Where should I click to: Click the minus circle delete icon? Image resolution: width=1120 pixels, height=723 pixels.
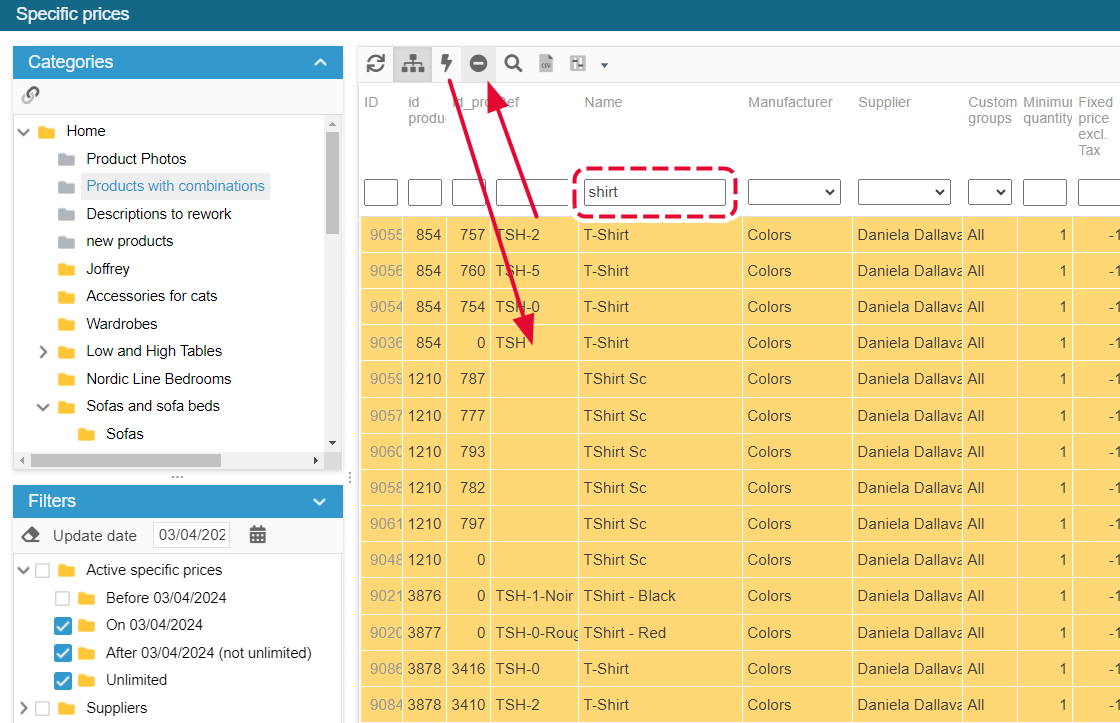point(478,64)
